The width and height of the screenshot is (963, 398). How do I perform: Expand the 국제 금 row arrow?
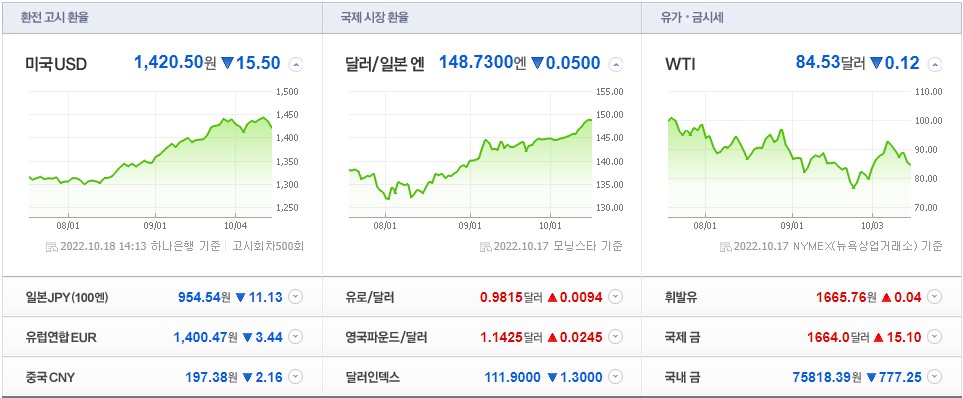pyautogui.click(x=934, y=337)
